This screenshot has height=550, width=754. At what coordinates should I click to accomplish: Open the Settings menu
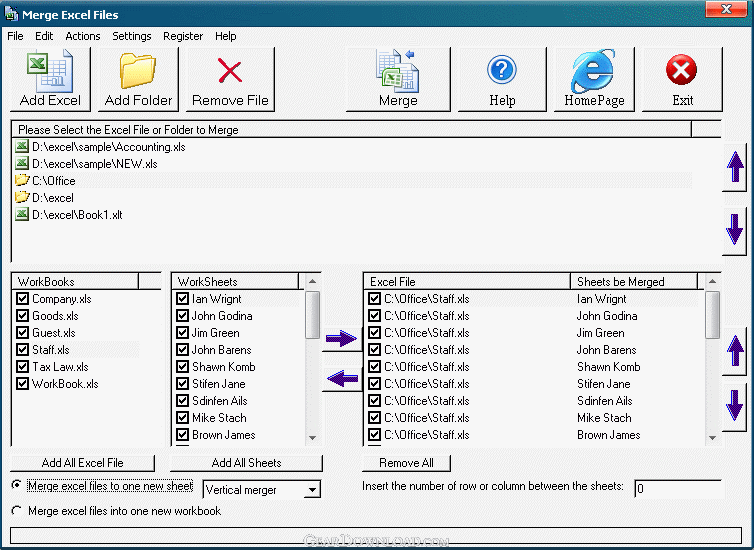[x=132, y=36]
